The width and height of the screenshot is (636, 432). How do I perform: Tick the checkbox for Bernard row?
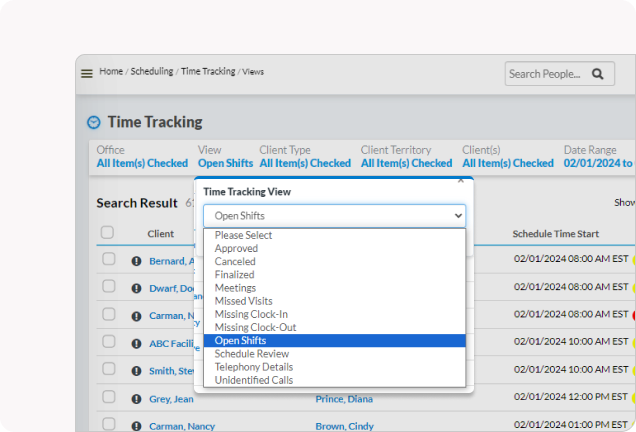click(108, 260)
